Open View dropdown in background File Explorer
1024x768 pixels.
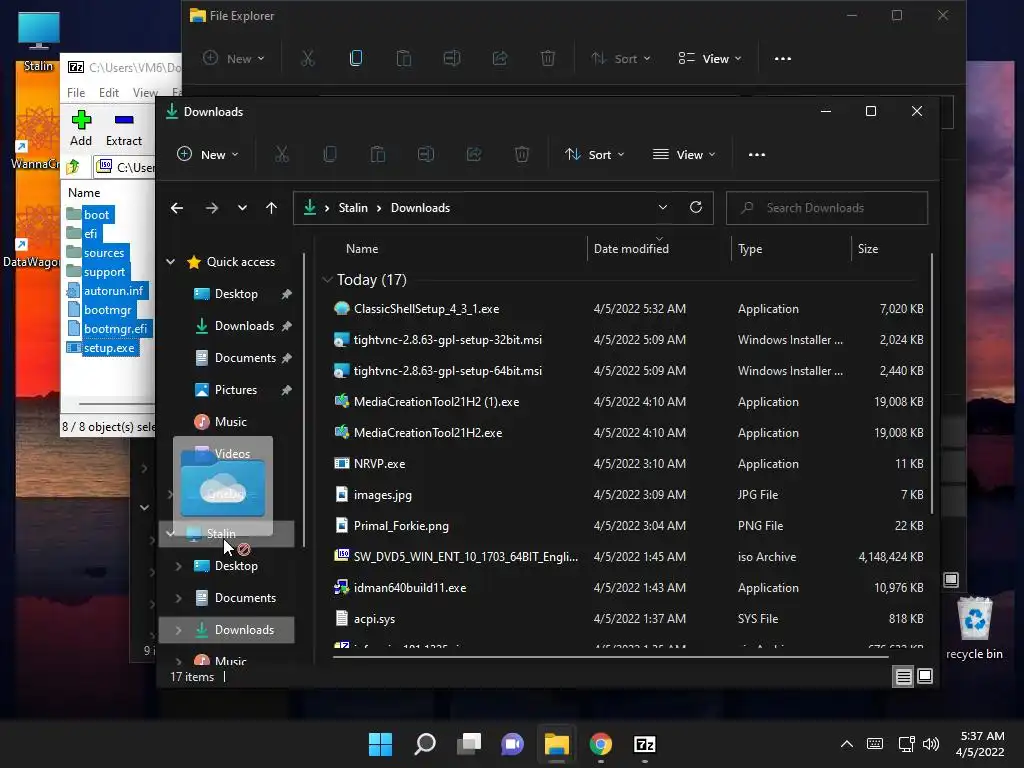pos(710,59)
